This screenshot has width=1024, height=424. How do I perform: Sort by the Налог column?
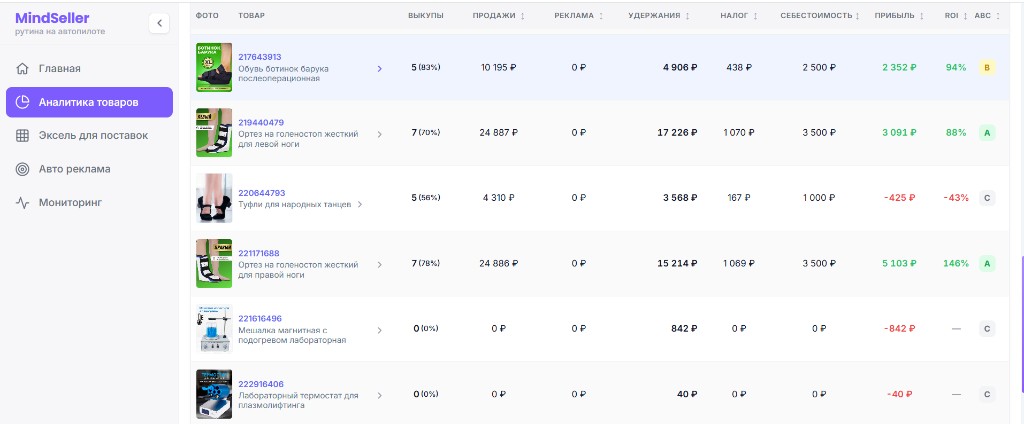click(x=739, y=16)
